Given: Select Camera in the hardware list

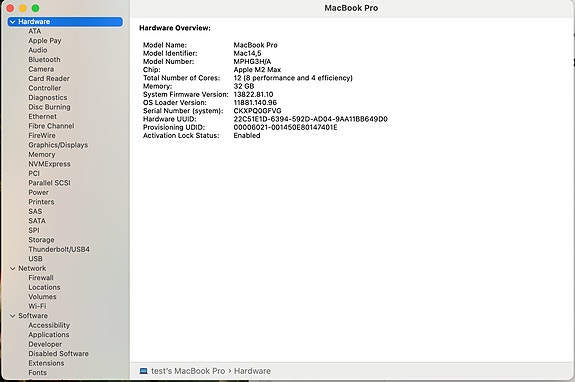Looking at the screenshot, I should pos(41,69).
